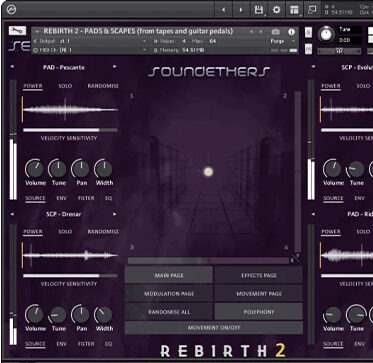Adjust Volume knob of PAD - Pescante

[x=35, y=169]
